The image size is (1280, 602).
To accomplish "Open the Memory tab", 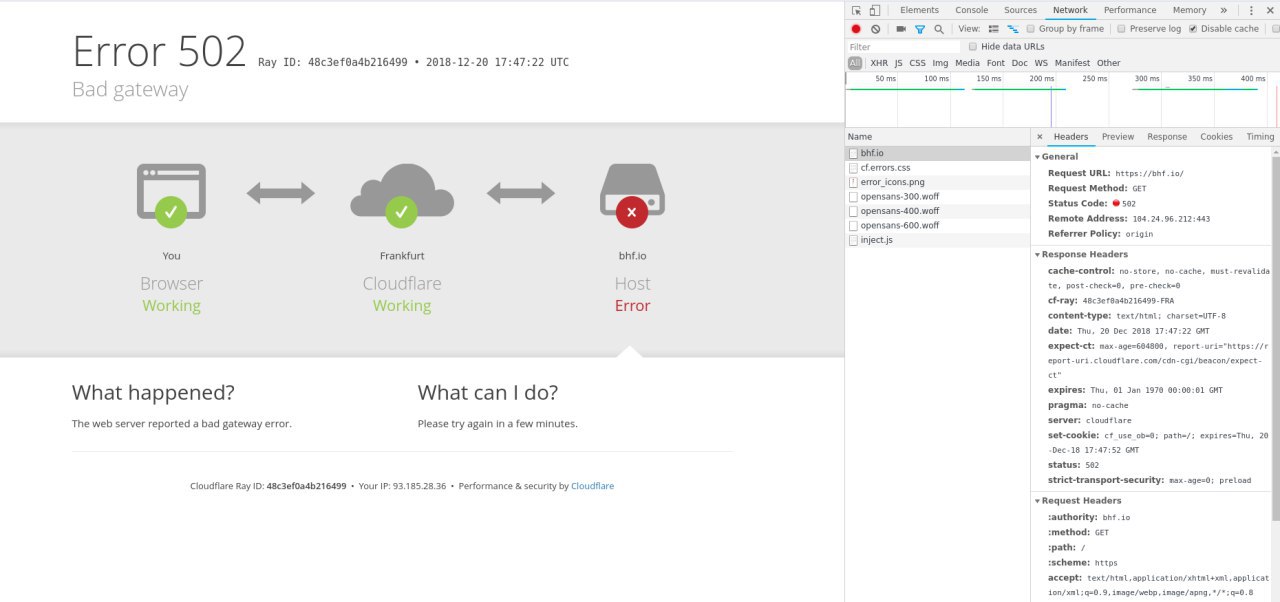I will pyautogui.click(x=1190, y=10).
